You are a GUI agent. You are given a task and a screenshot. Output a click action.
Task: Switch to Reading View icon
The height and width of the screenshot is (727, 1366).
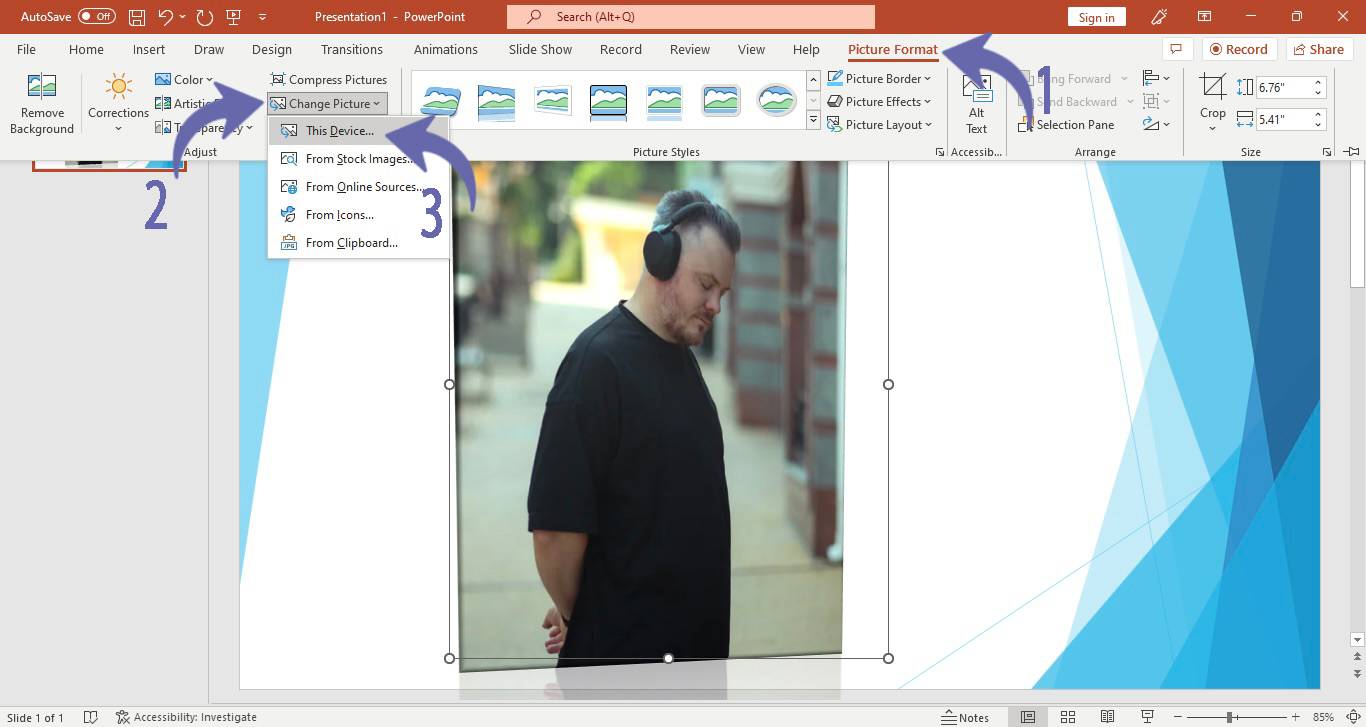1107,717
